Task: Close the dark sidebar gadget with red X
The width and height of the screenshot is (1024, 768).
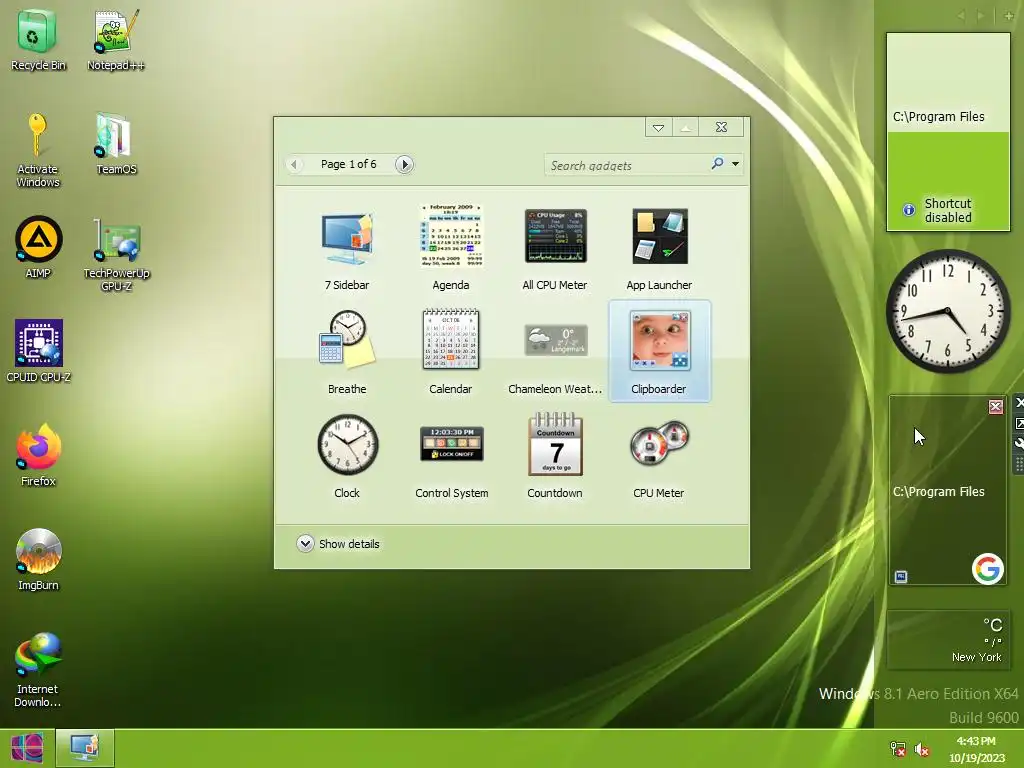Action: tap(995, 407)
